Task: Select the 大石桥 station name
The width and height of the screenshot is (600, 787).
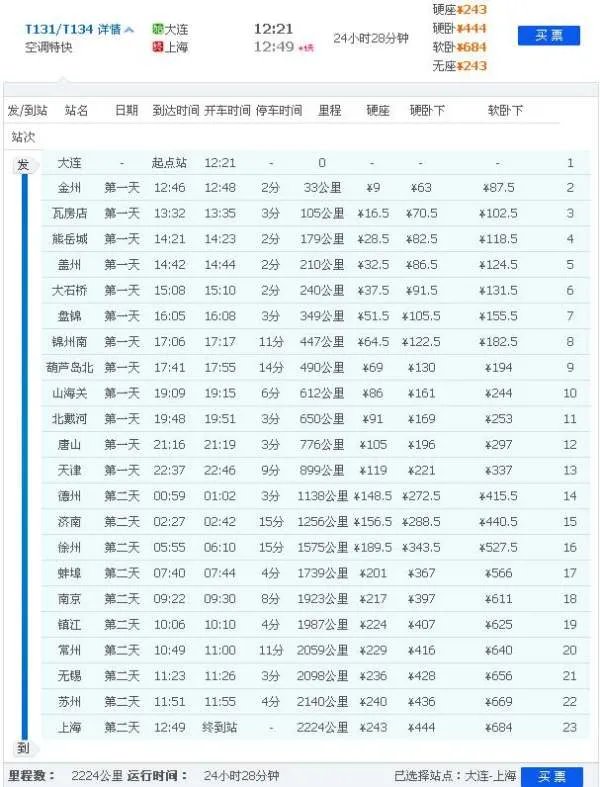Action: (69, 290)
